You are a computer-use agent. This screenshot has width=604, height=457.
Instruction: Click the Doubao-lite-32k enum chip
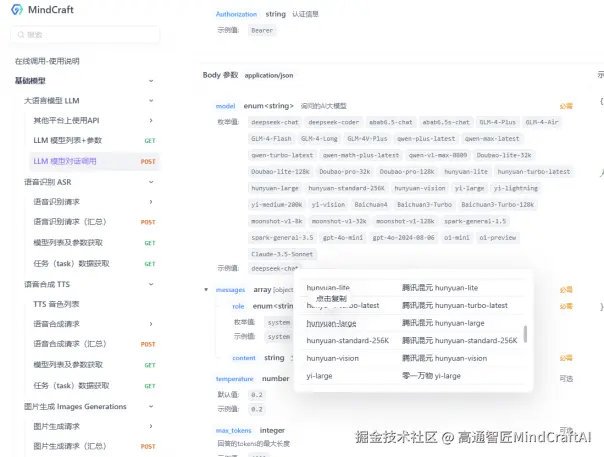[x=504, y=155]
